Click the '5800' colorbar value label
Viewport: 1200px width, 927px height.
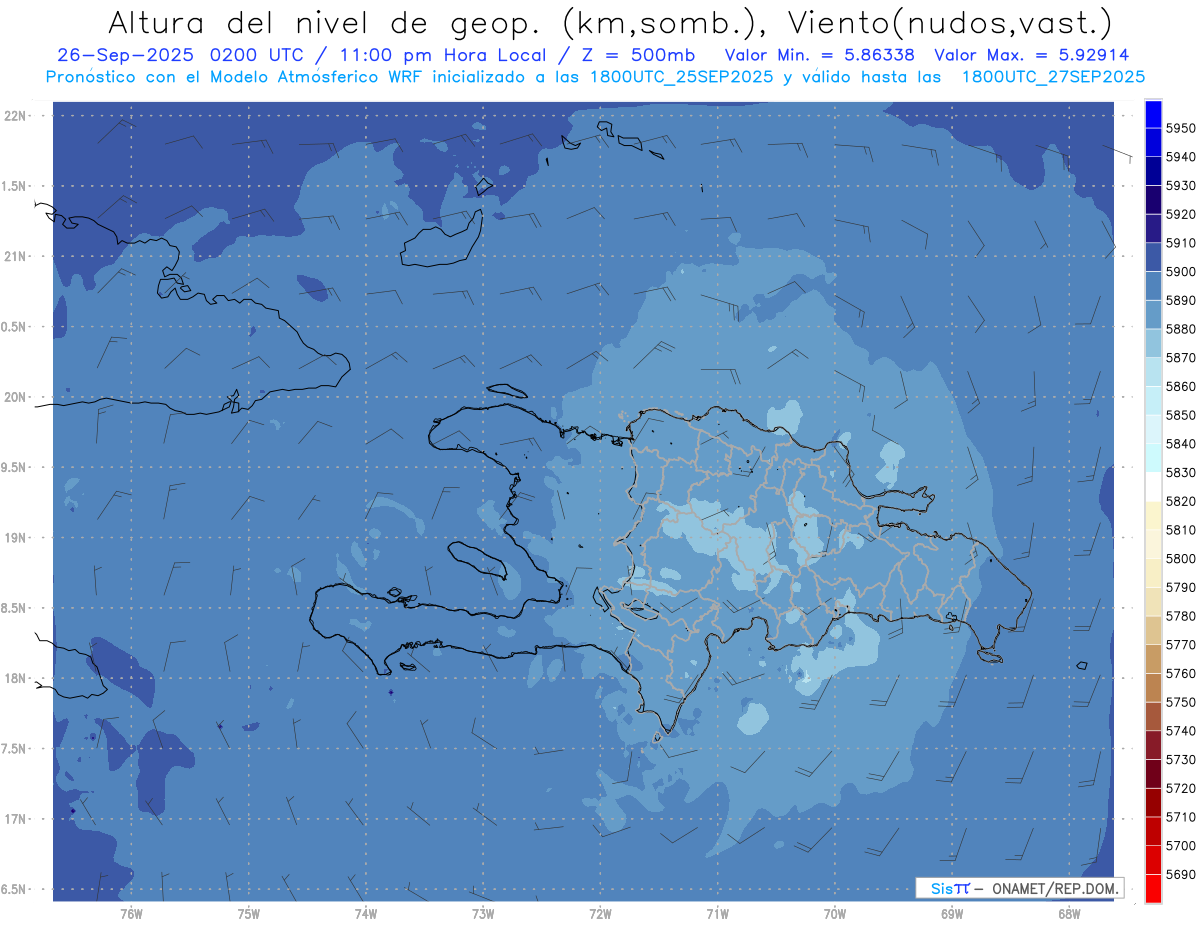click(x=1180, y=558)
